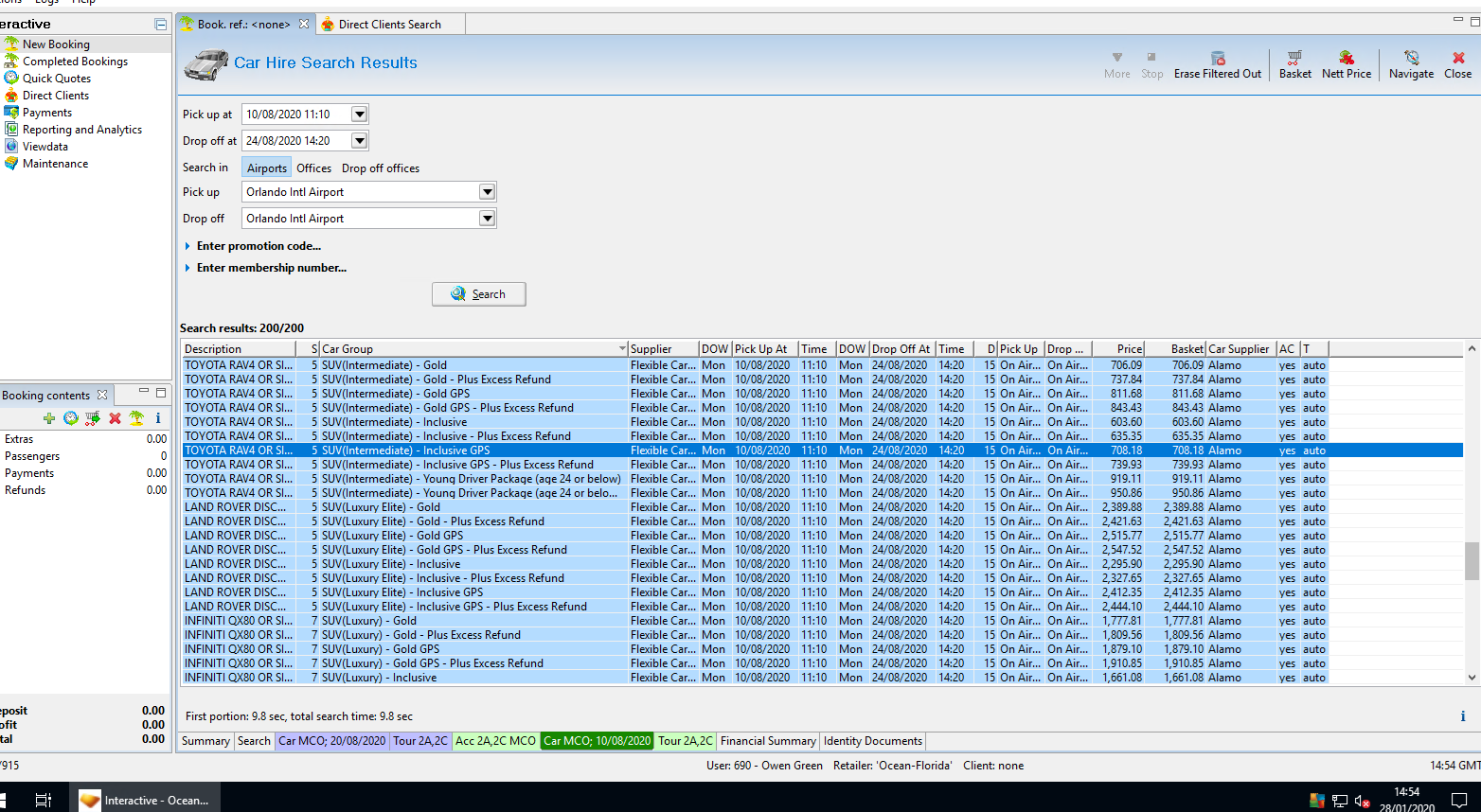Click the blue info icon in Booking contents
The image size is (1481, 812).
click(158, 418)
